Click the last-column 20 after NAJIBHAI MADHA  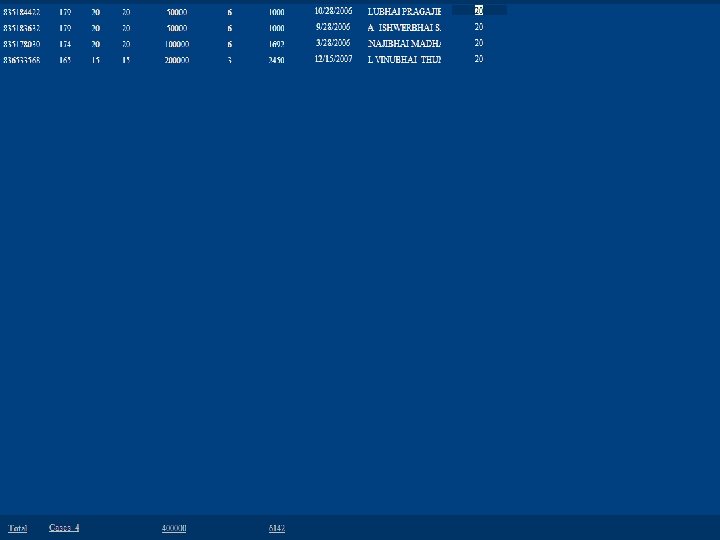[x=479, y=43]
